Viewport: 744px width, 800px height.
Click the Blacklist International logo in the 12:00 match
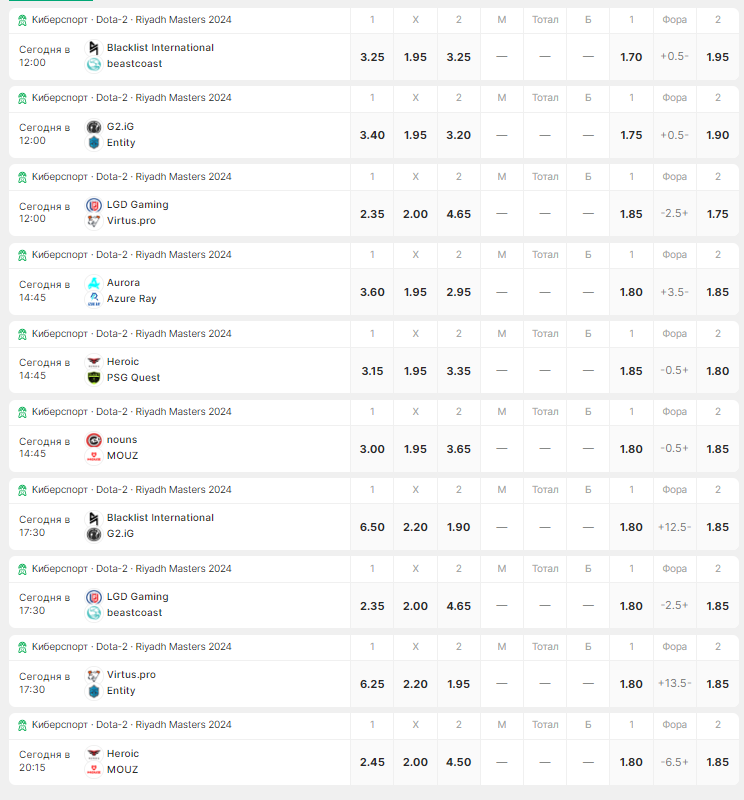click(x=94, y=48)
